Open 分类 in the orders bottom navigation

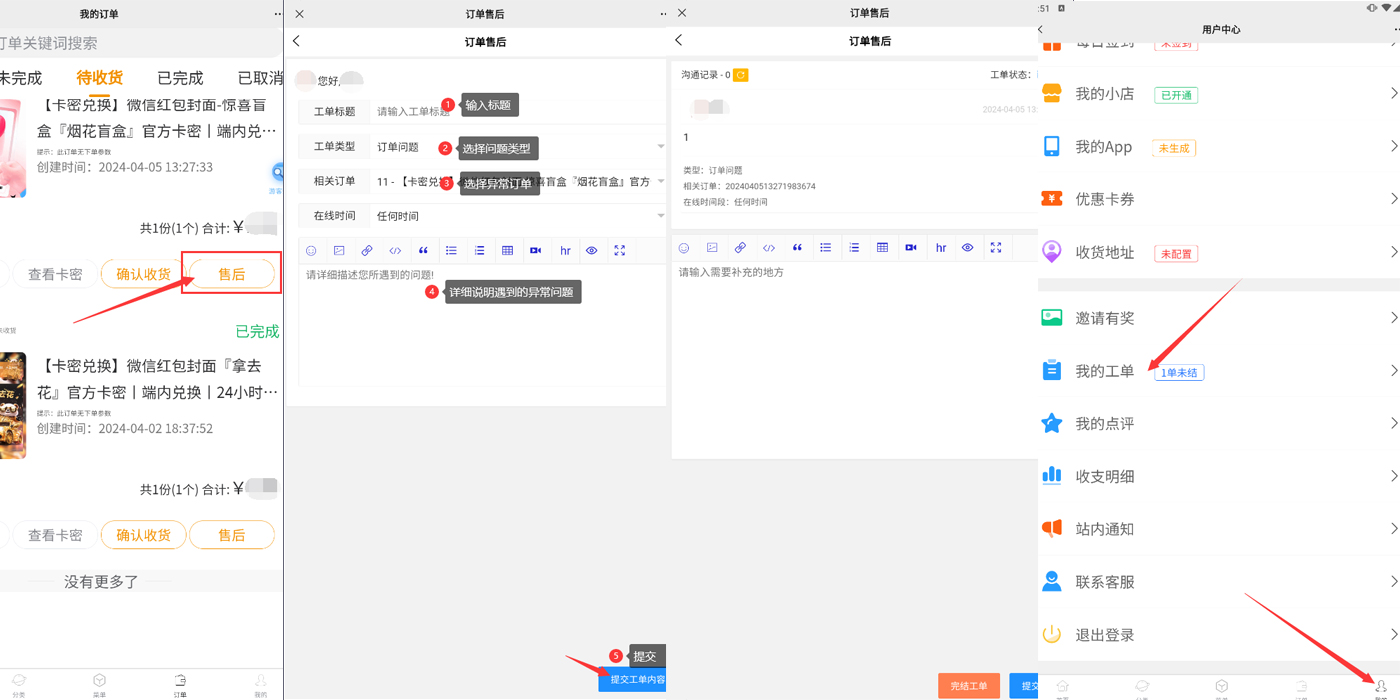pos(19,685)
